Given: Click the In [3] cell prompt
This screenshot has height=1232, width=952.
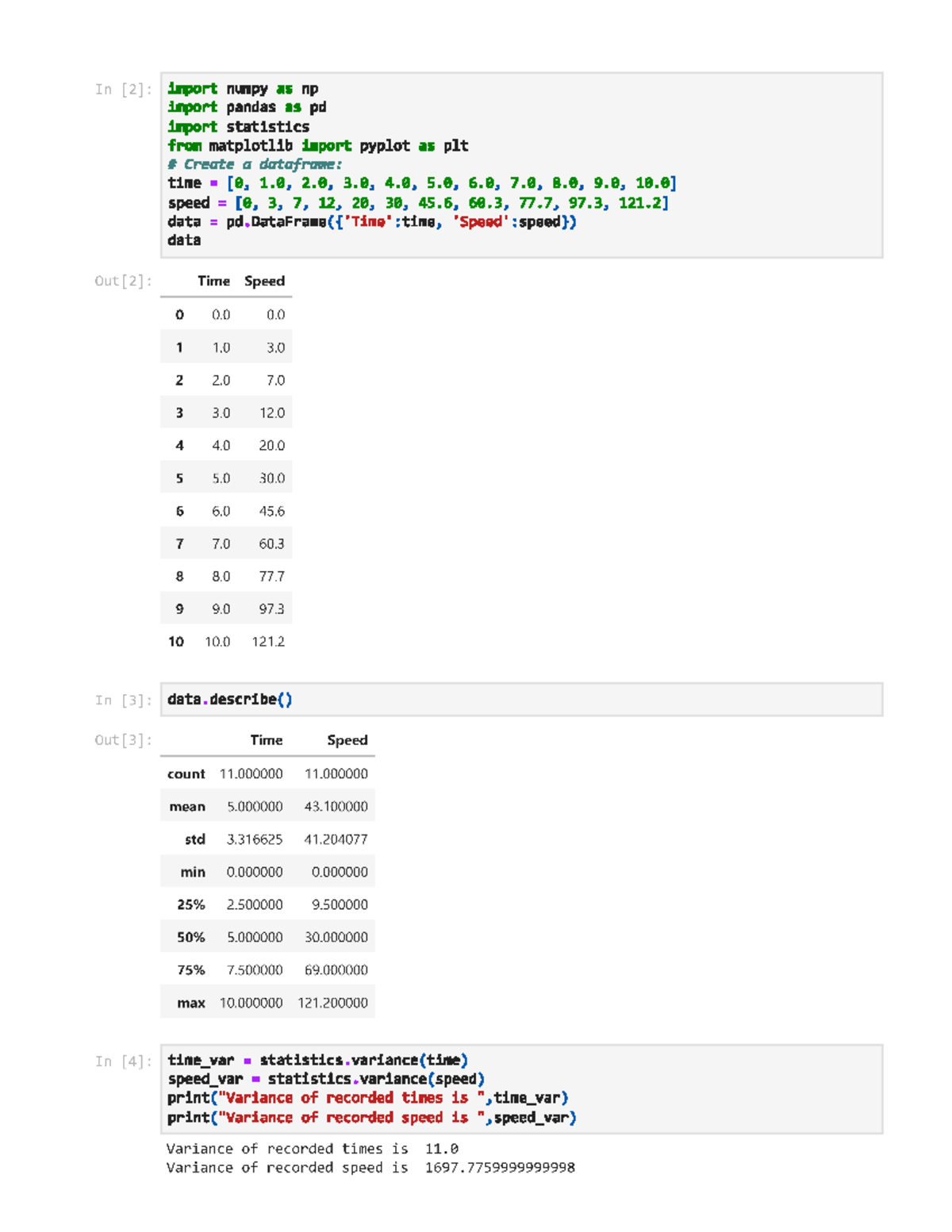Looking at the screenshot, I should pos(122,700).
